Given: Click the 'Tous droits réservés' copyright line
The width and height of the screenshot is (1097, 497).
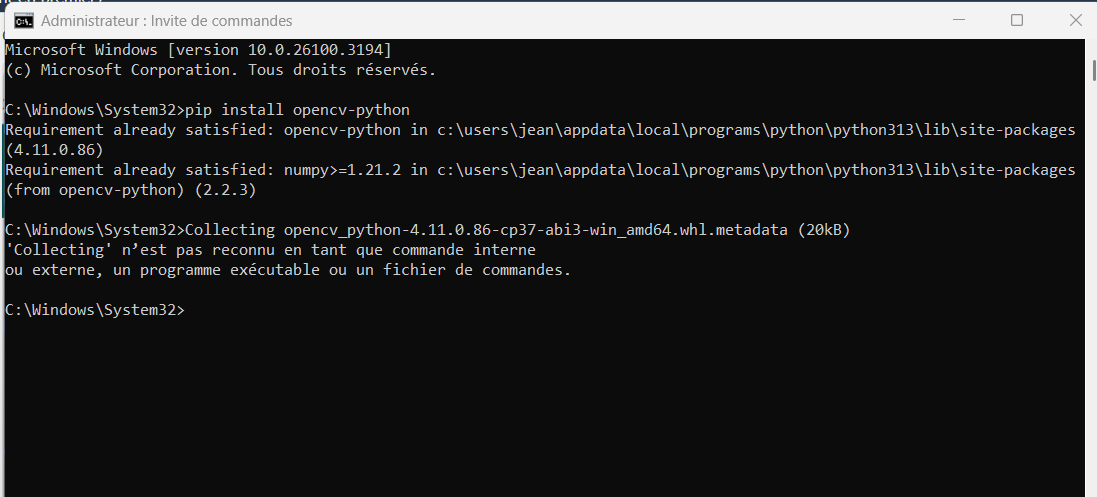Looking at the screenshot, I should click(x=220, y=70).
